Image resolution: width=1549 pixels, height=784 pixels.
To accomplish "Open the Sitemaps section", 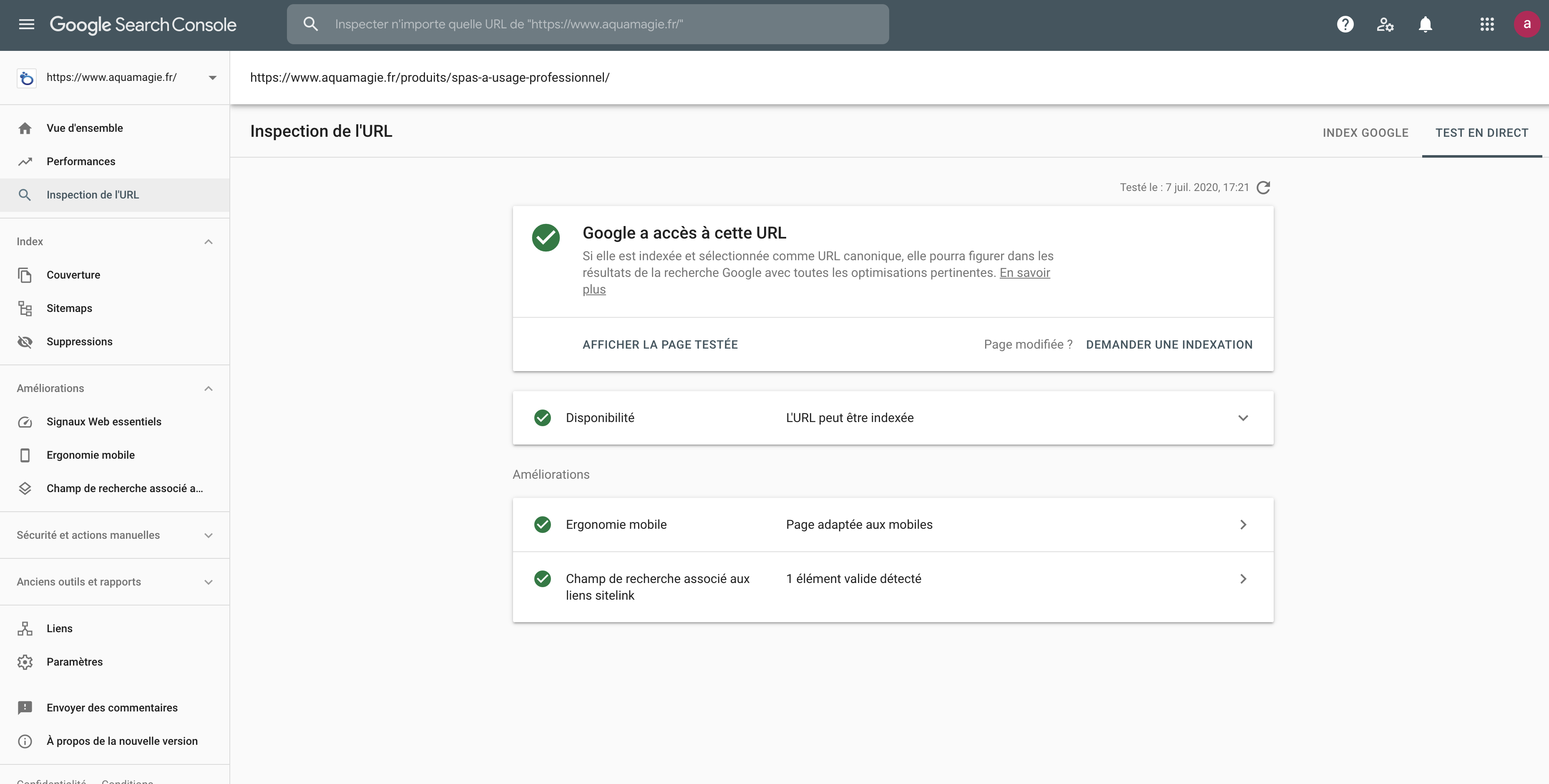I will click(x=69, y=308).
